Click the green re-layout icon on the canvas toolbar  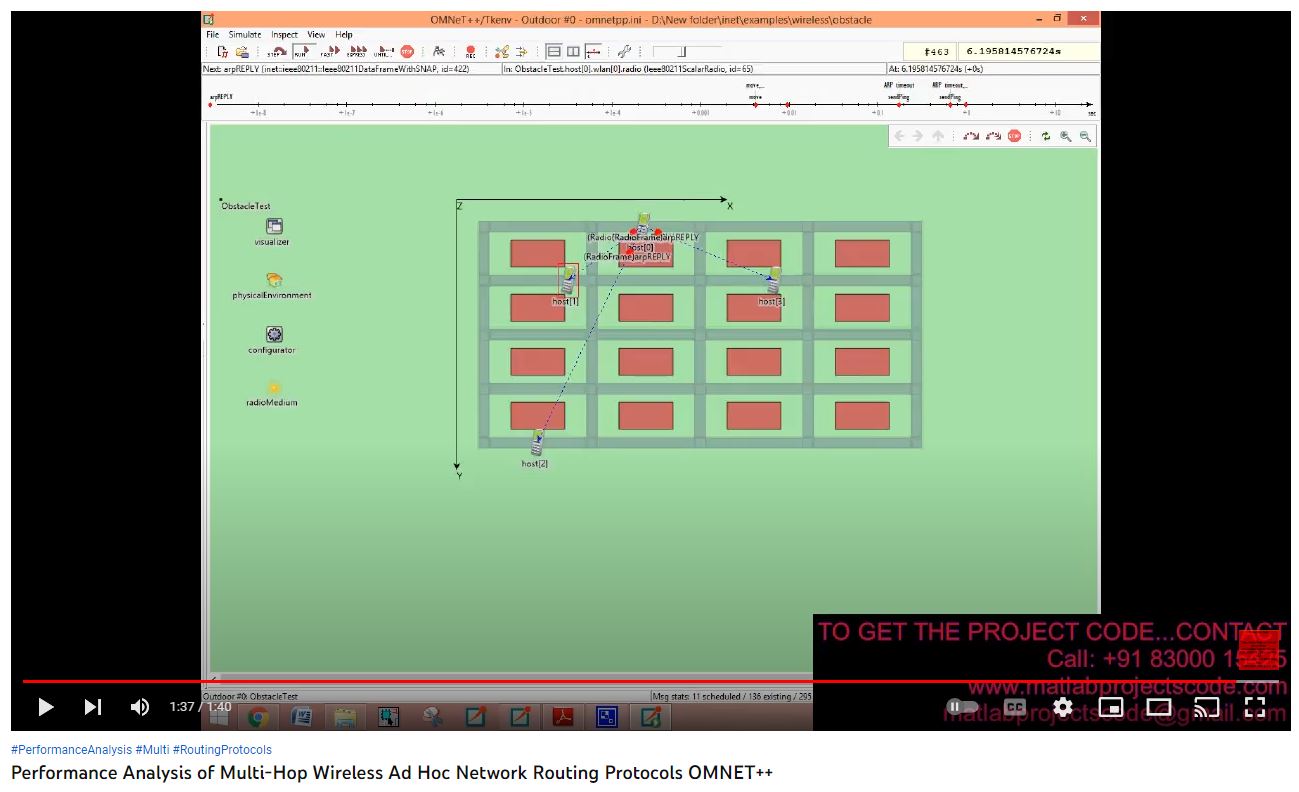tap(1045, 136)
